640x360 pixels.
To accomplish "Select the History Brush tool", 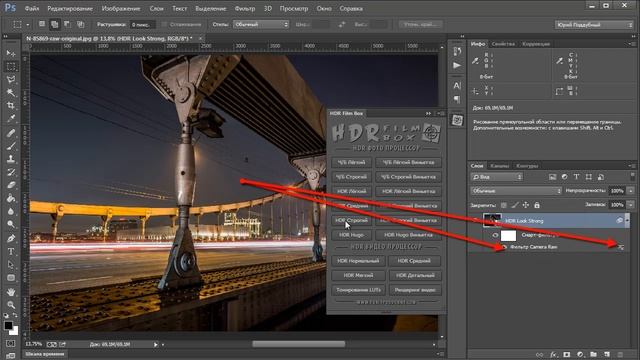I will (x=11, y=172).
